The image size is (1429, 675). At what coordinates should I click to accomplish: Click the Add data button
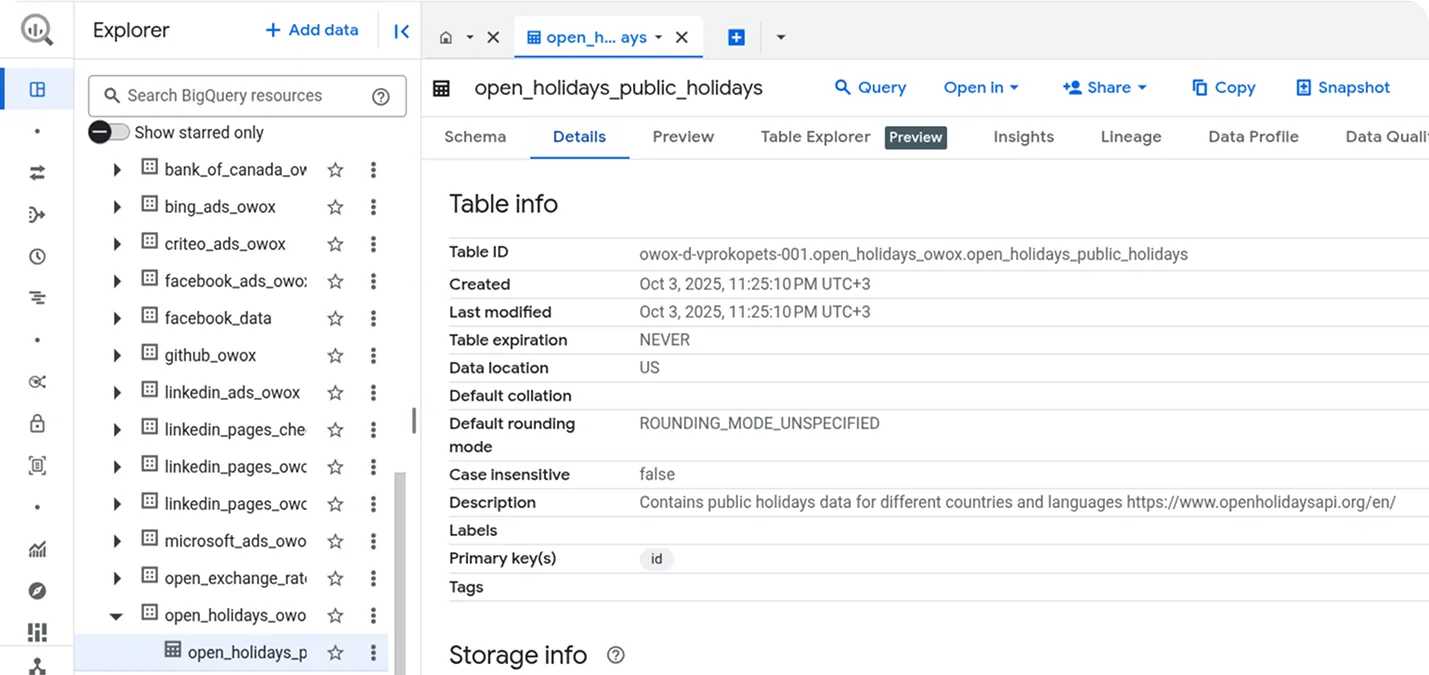[311, 30]
